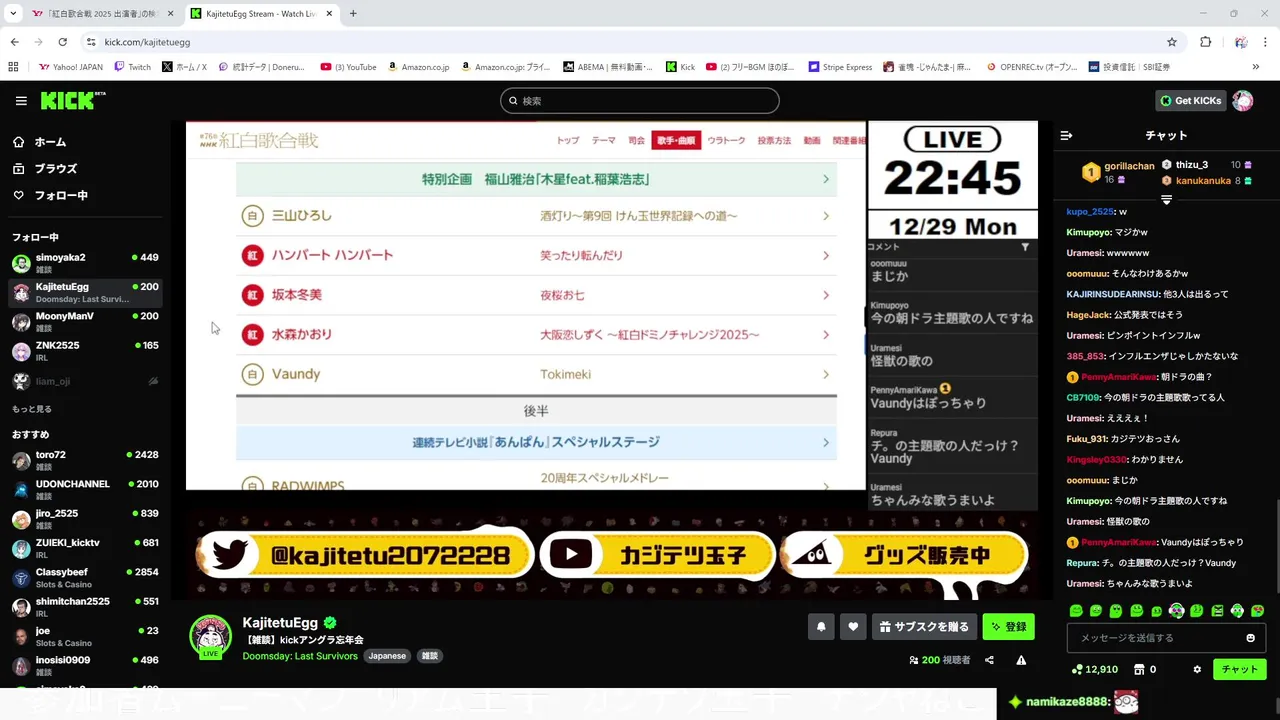The height and width of the screenshot is (720, 1280).
Task: Click the Twitter @kajitetu2072228 banner
Action: click(x=365, y=555)
